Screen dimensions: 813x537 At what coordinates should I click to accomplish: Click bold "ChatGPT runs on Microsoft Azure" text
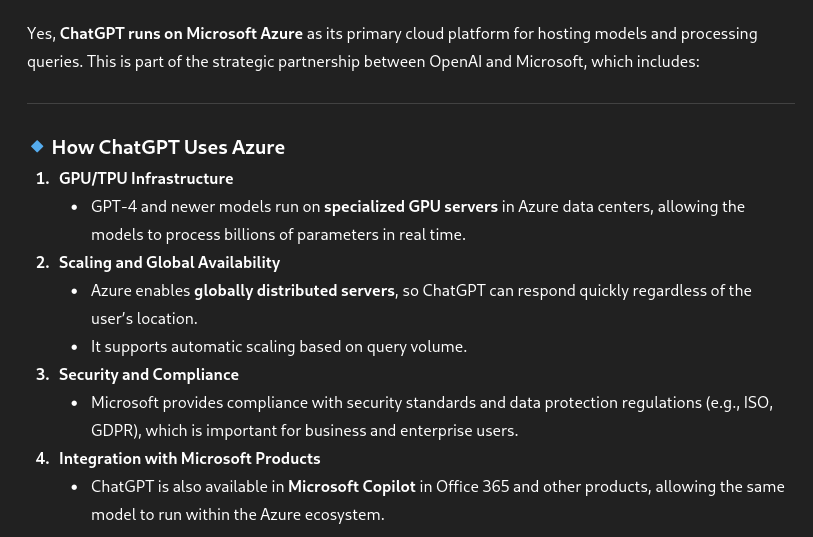click(181, 33)
